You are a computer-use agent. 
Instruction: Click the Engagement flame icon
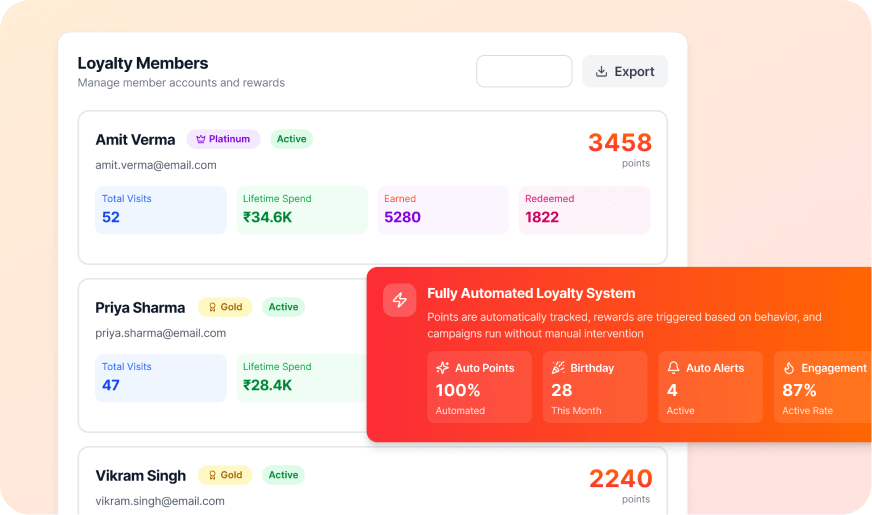point(789,368)
